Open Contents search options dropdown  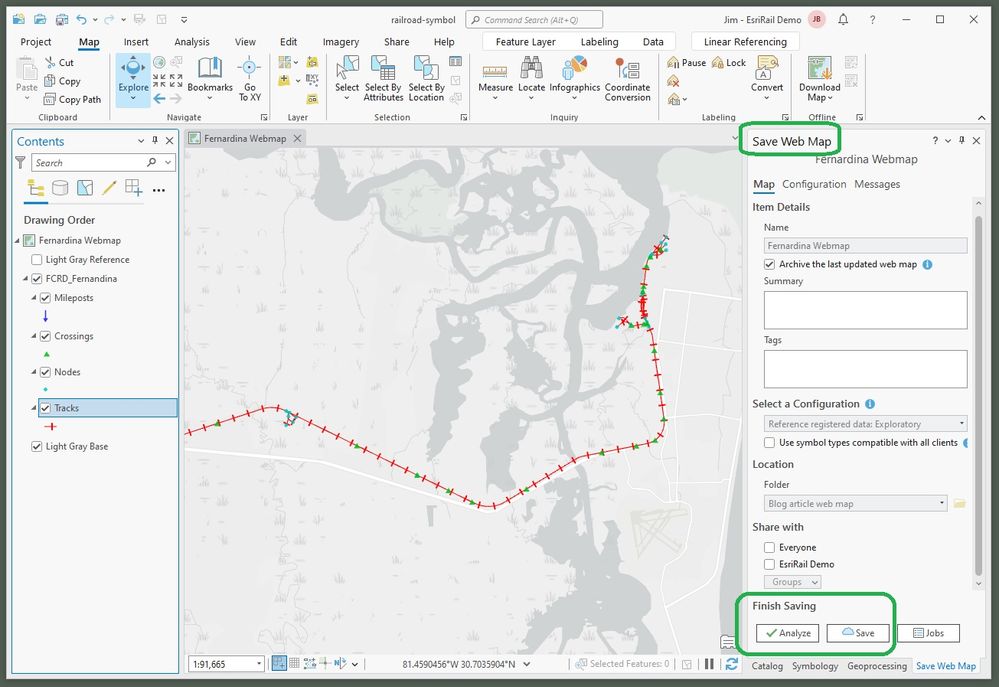168,163
